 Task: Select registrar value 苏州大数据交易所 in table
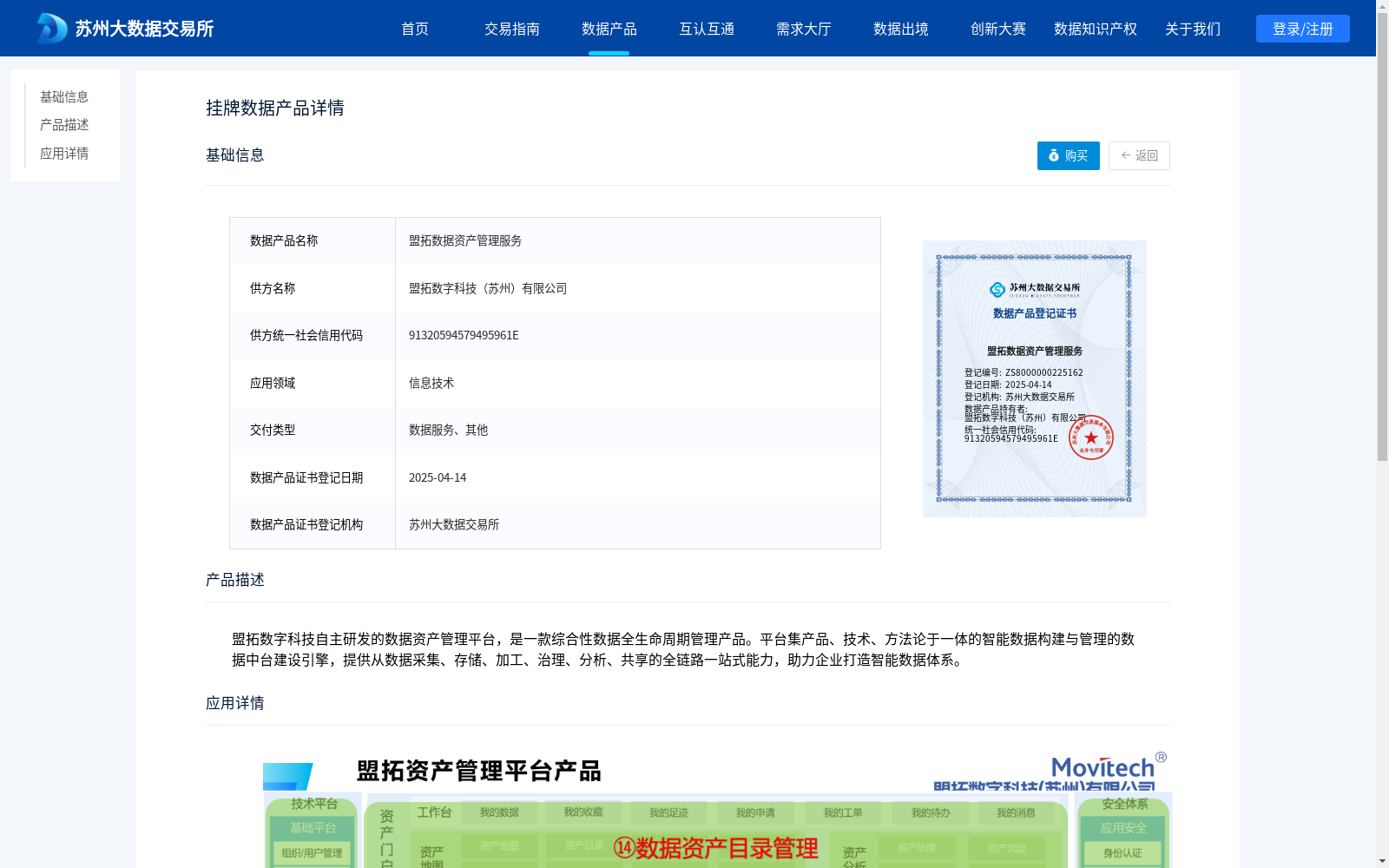click(454, 524)
